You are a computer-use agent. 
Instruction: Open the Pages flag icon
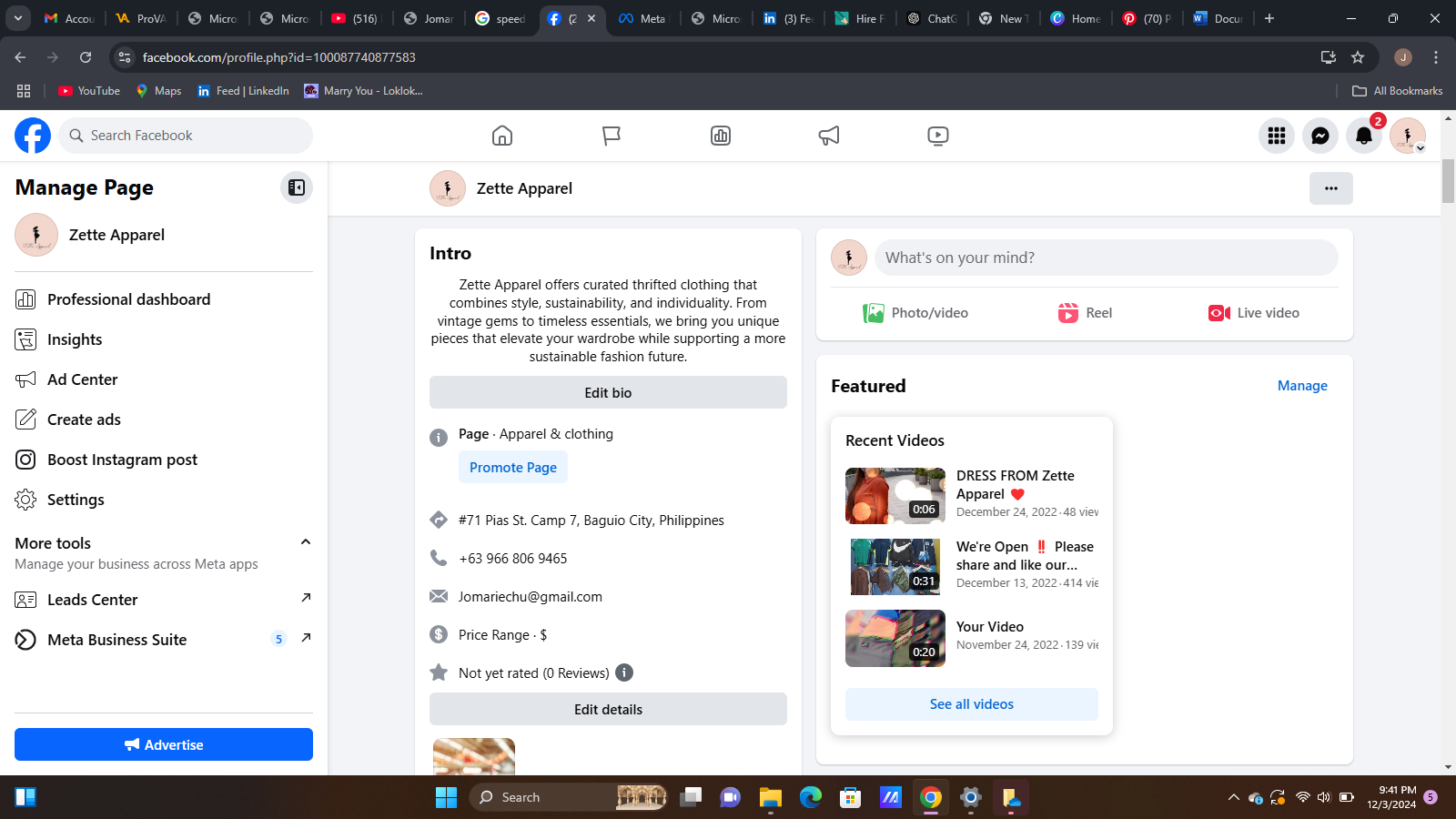(x=612, y=136)
